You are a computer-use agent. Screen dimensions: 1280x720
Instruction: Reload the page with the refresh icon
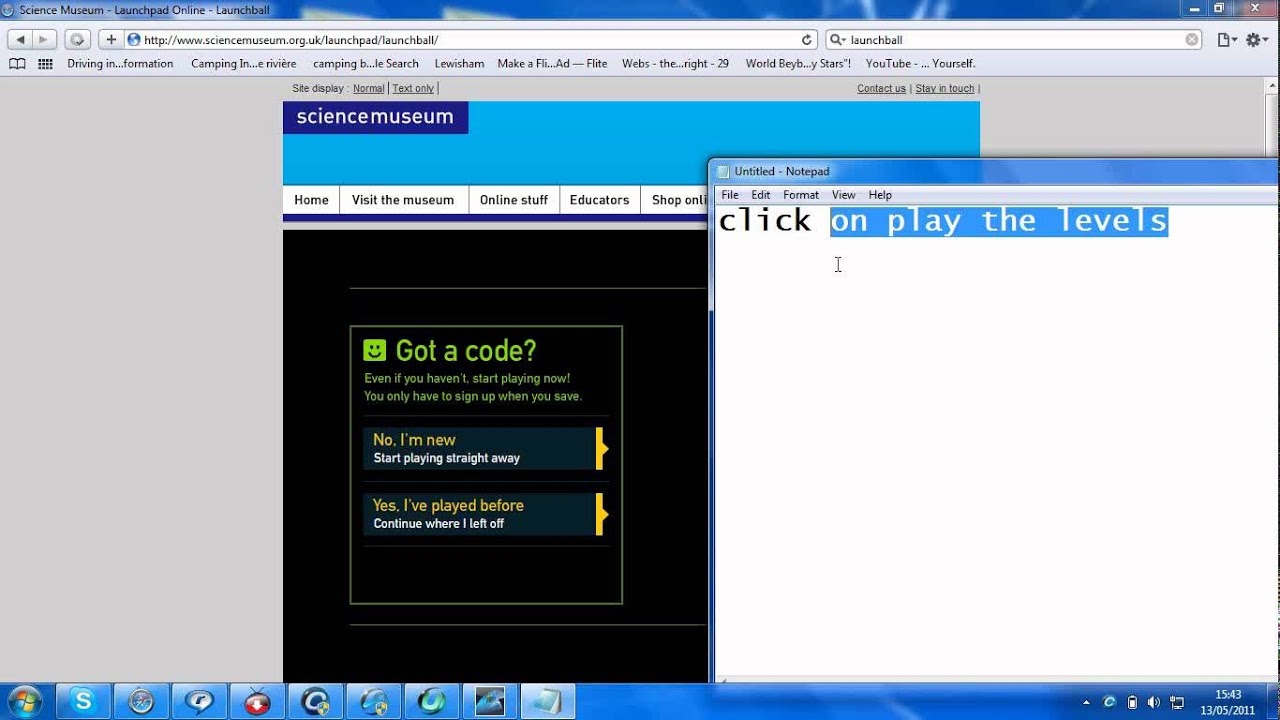point(807,40)
